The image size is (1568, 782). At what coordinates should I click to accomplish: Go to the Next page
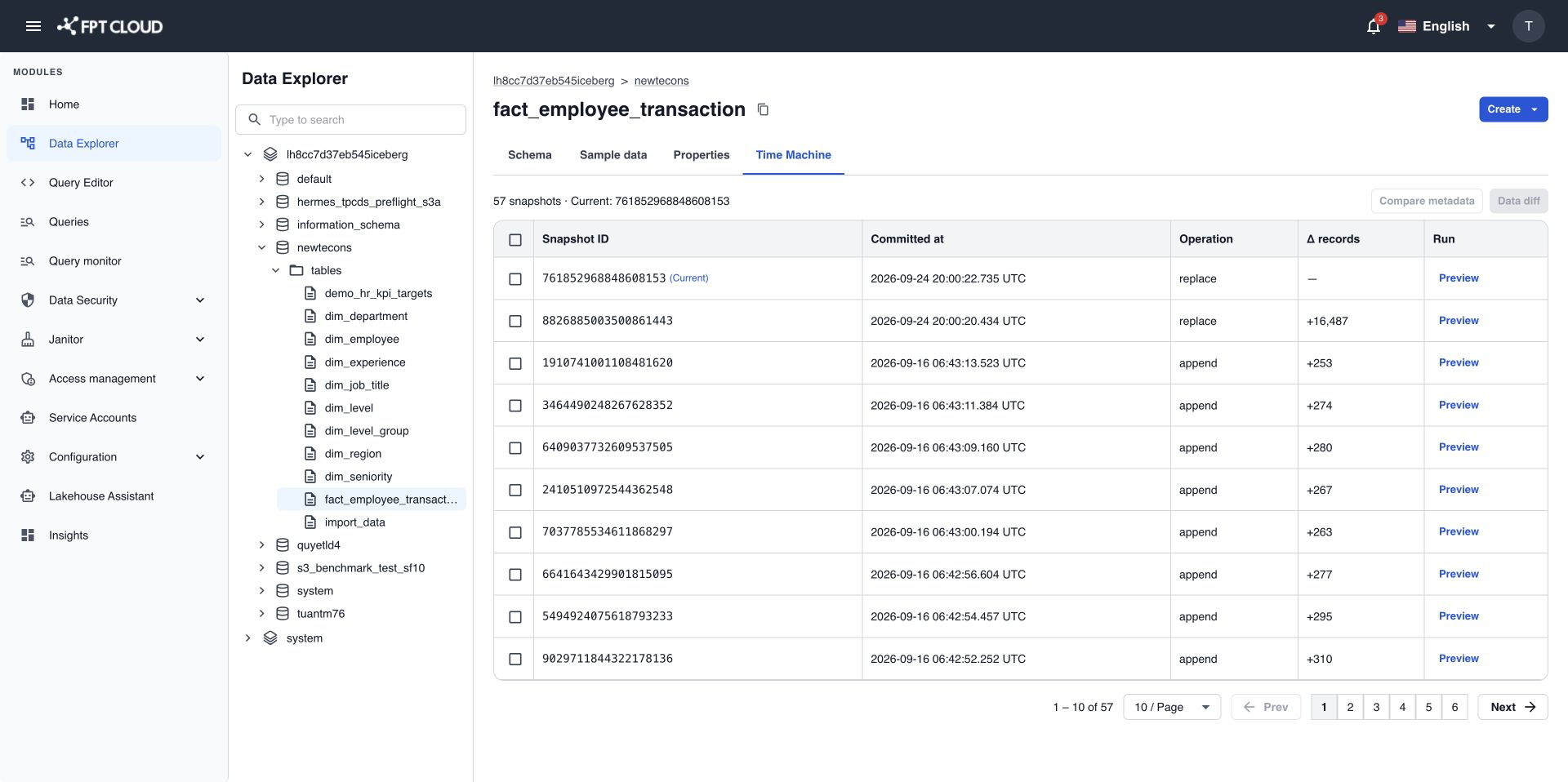pyautogui.click(x=1512, y=707)
